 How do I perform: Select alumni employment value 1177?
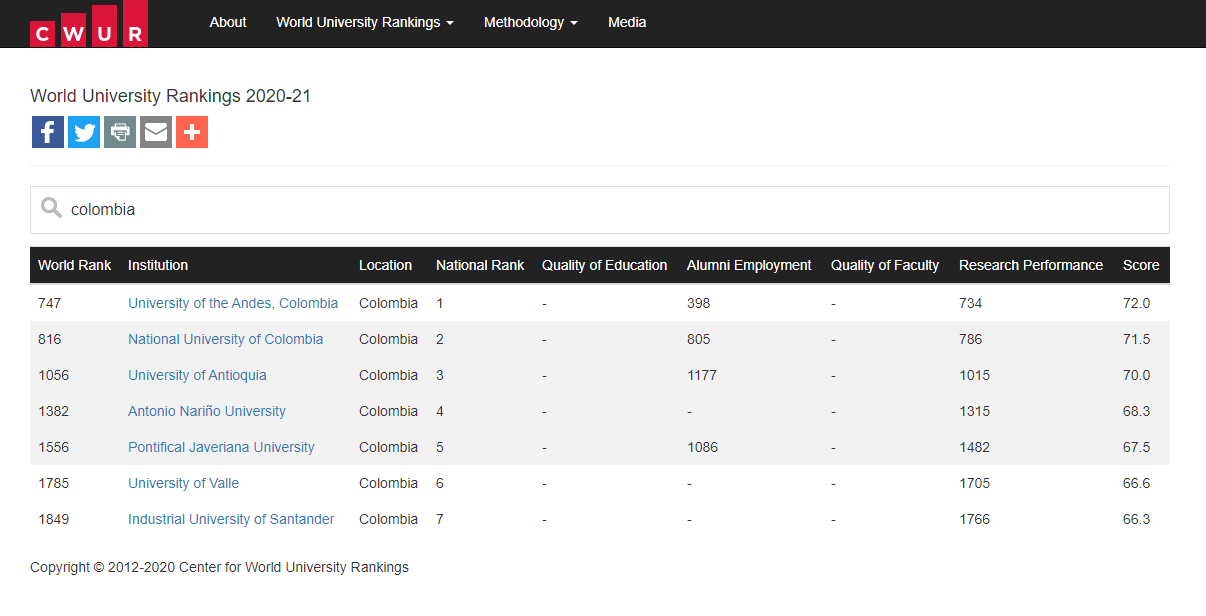(x=702, y=375)
